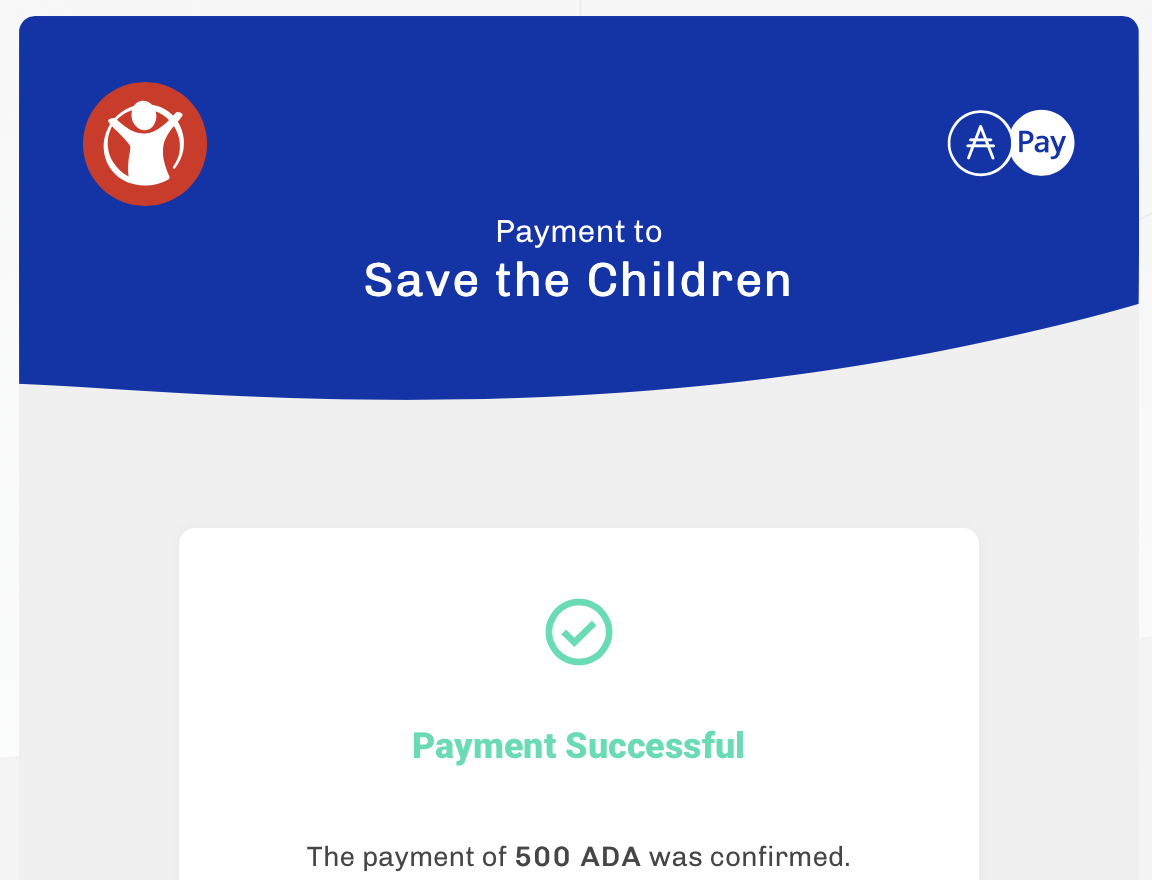Click the Cardano ADA symbol circle
The width and height of the screenshot is (1152, 880).
point(980,143)
